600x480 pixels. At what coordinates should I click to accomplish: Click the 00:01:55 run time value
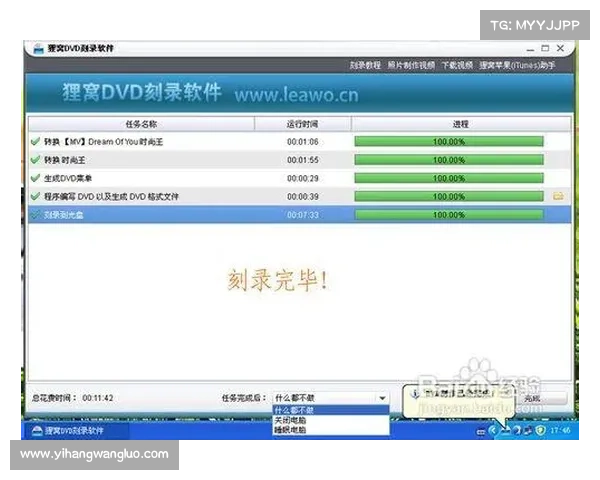click(303, 160)
